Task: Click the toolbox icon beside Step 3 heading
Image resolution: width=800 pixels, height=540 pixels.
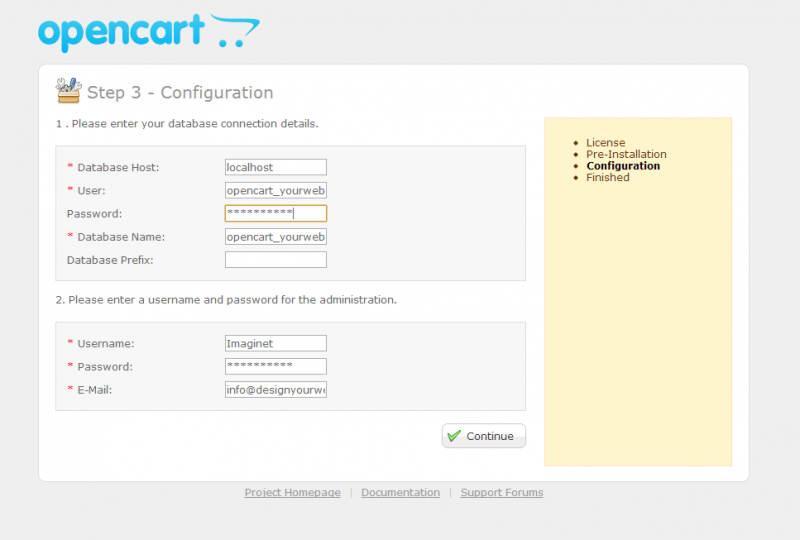Action: click(68, 90)
